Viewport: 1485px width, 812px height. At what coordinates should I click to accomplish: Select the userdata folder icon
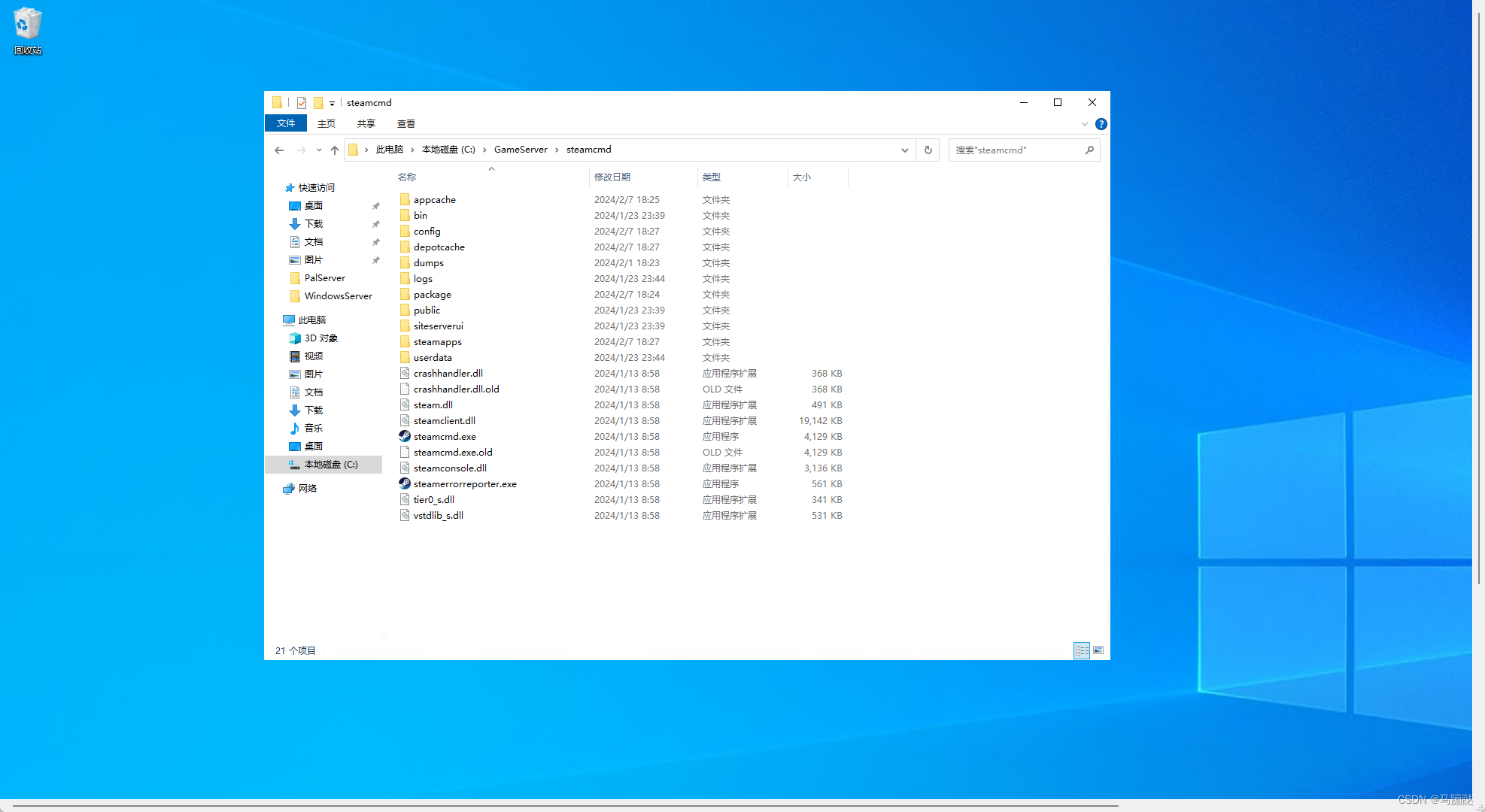click(x=405, y=357)
